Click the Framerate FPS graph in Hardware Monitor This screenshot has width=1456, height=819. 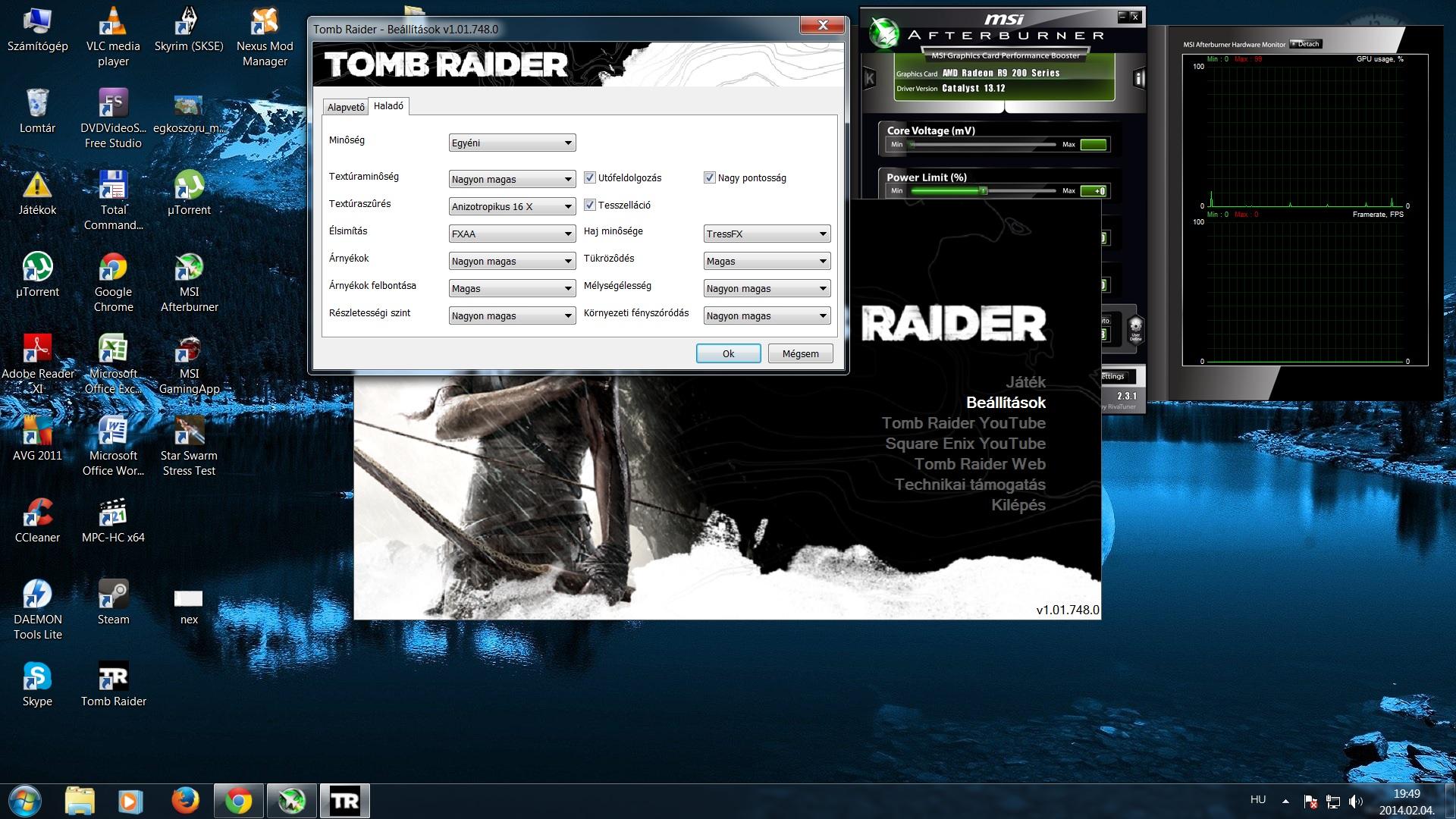(1305, 290)
